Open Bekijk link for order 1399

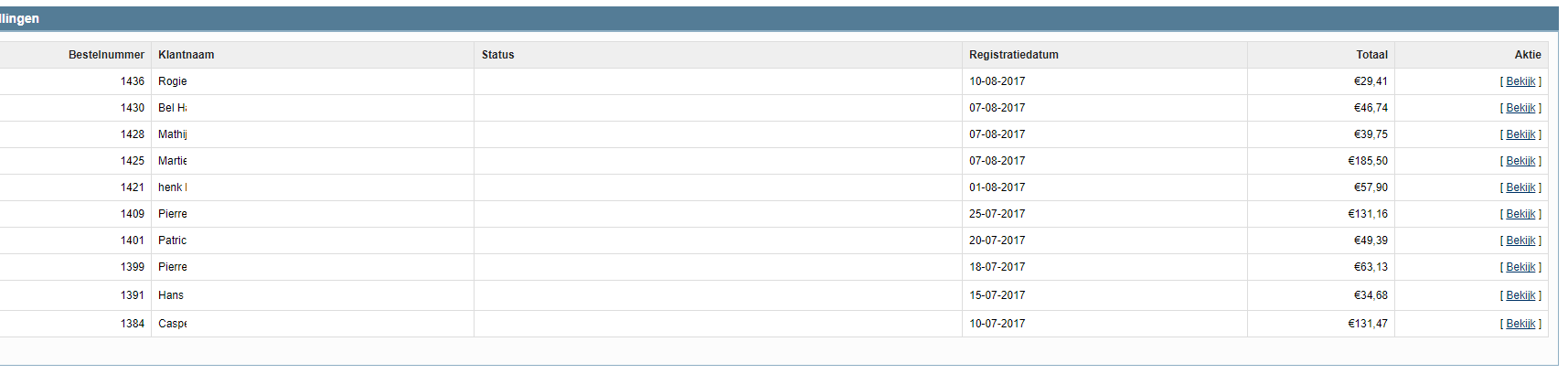tap(1520, 267)
